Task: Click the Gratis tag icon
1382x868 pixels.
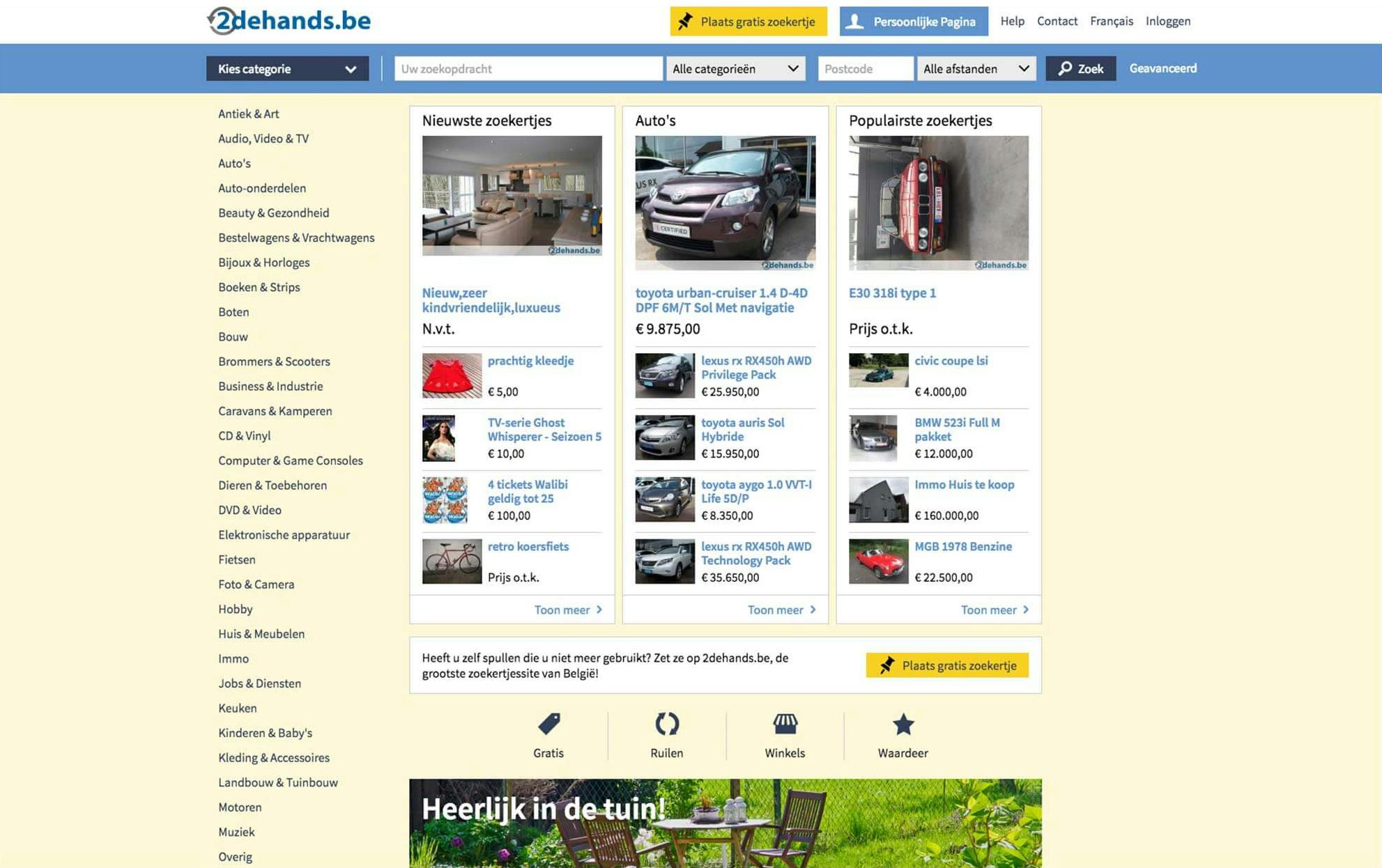Action: 548,724
